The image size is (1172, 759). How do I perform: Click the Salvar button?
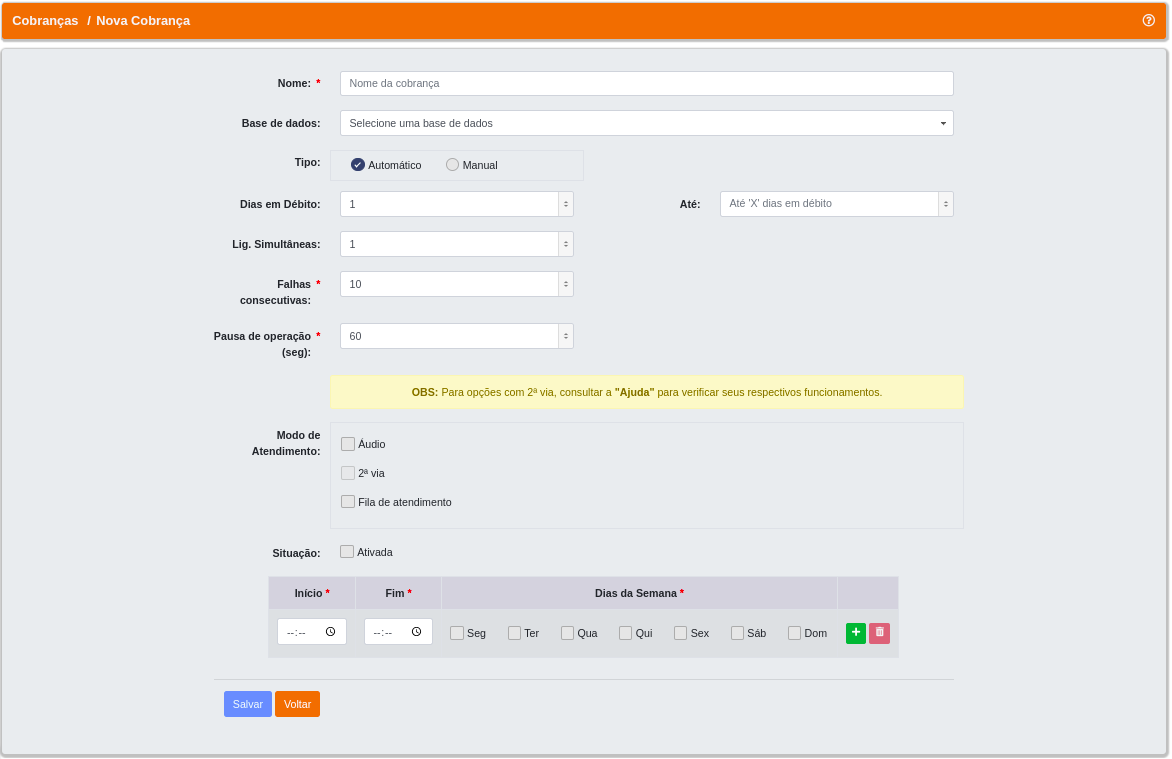click(247, 704)
